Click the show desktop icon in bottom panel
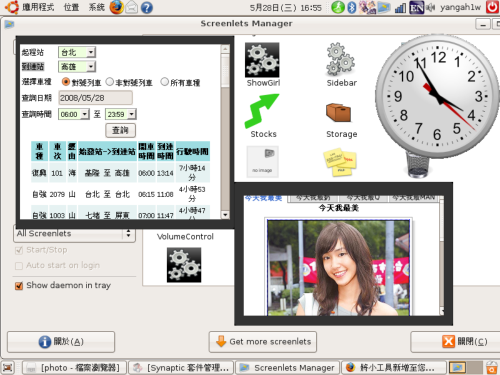The width and height of the screenshot is (500, 375). (7, 368)
